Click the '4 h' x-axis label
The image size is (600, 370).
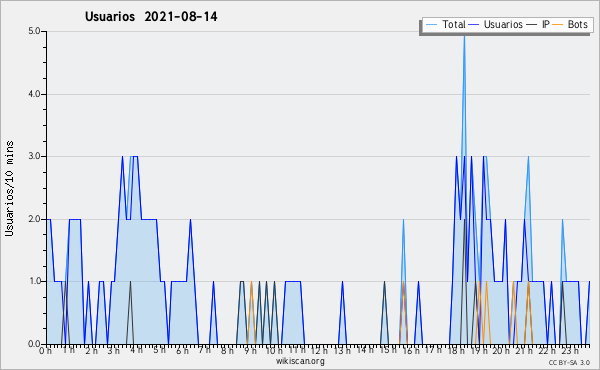click(x=137, y=350)
